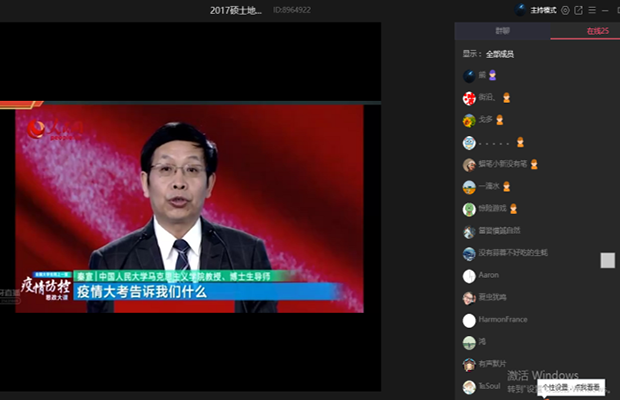Switch to the 群聊 tab

(x=500, y=32)
